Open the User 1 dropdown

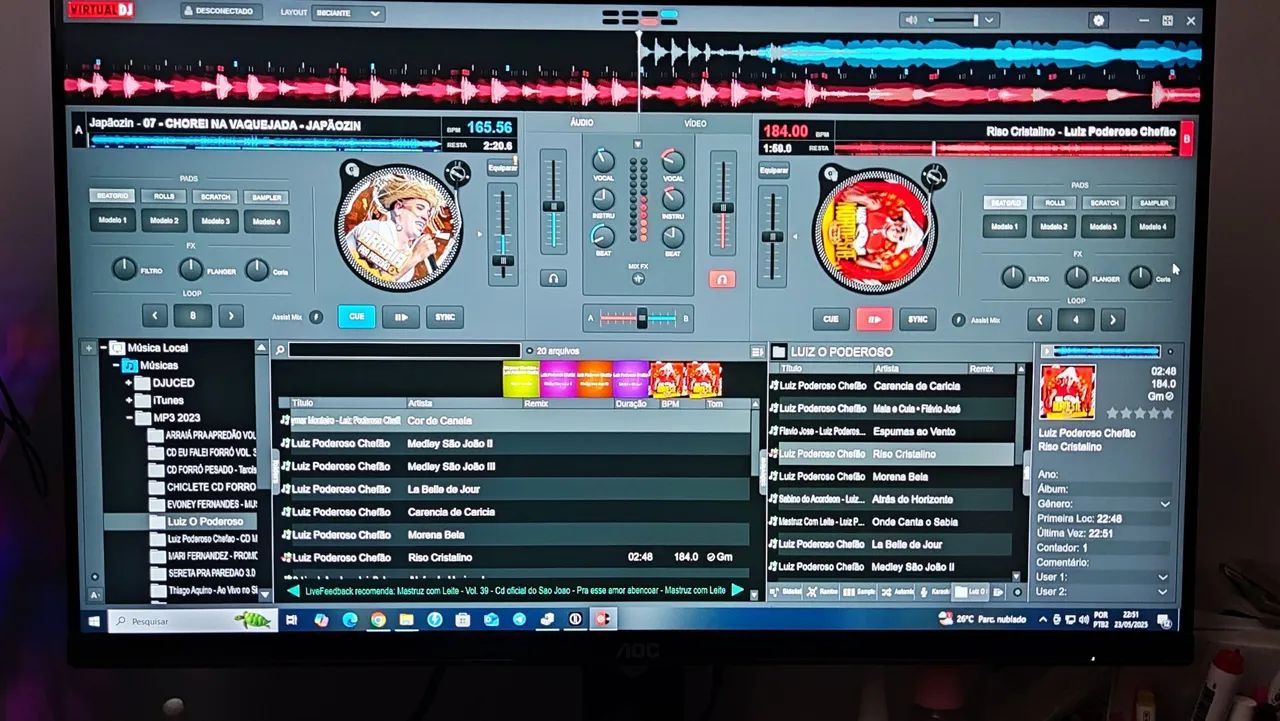(1163, 577)
